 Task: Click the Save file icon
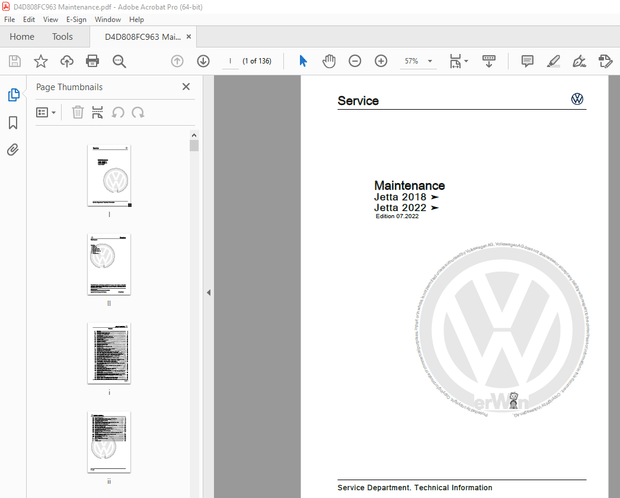15,61
